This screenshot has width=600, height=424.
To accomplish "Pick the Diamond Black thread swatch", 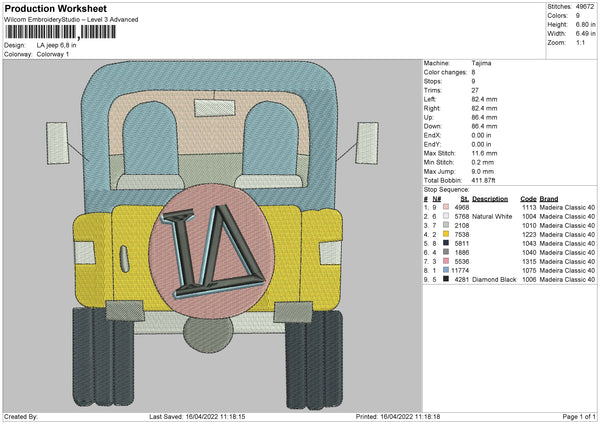I will [x=445, y=279].
